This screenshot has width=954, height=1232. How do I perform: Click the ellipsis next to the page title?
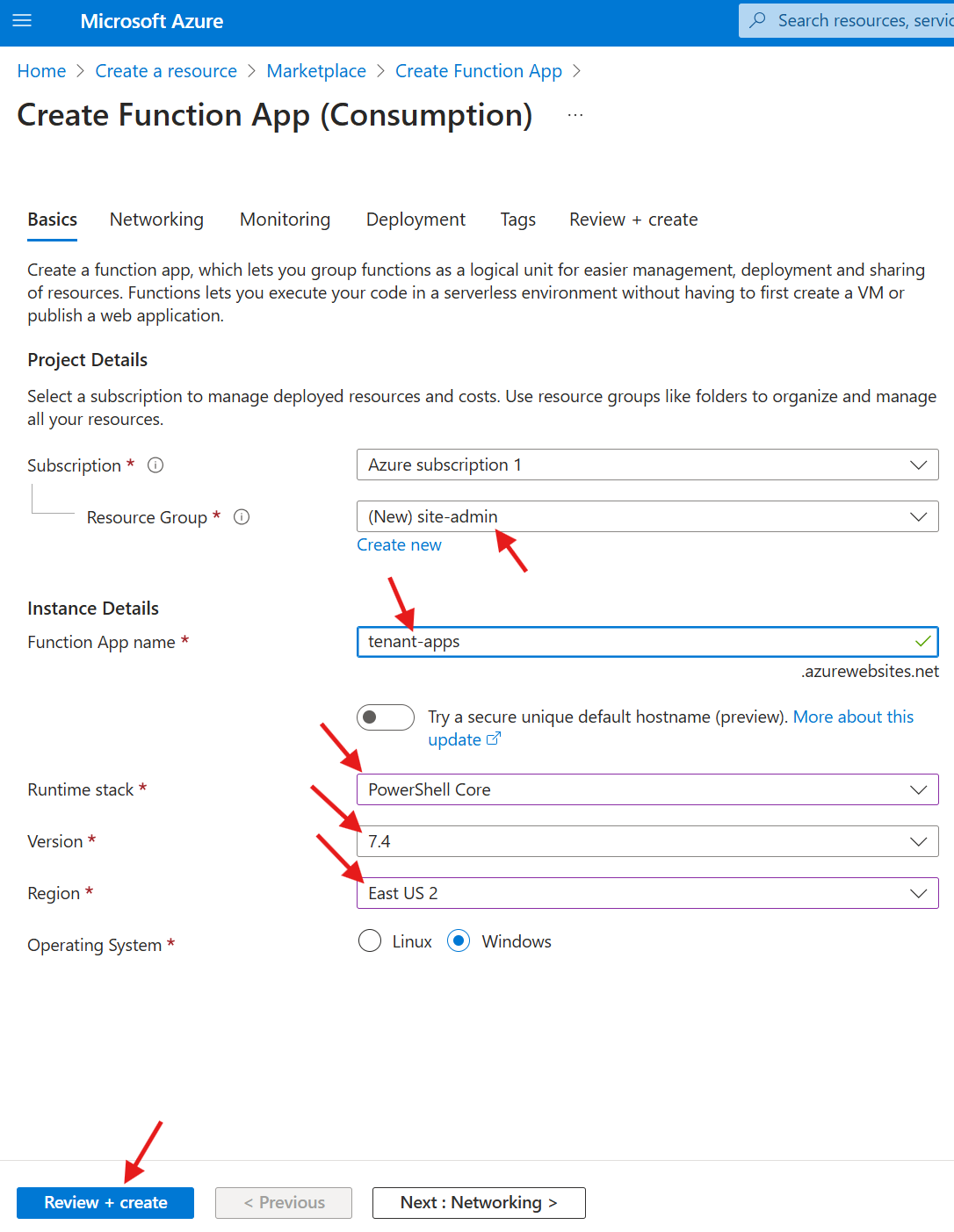(x=575, y=114)
